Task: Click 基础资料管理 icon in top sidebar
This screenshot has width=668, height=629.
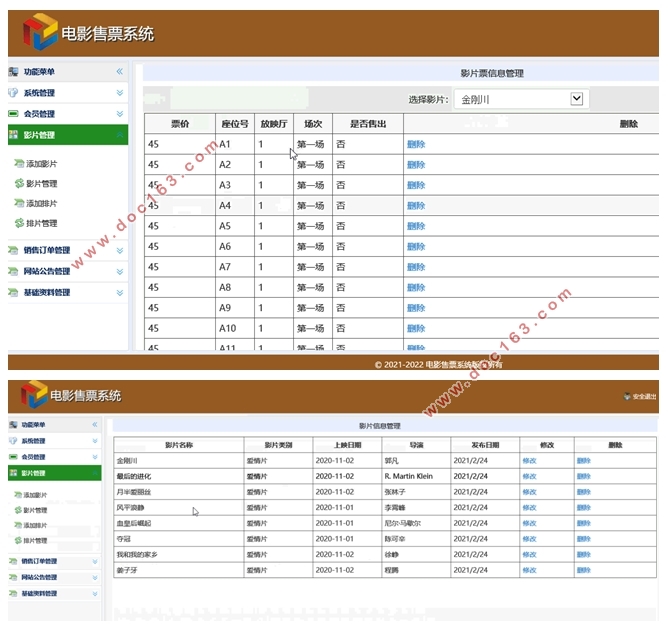Action: click(14, 292)
